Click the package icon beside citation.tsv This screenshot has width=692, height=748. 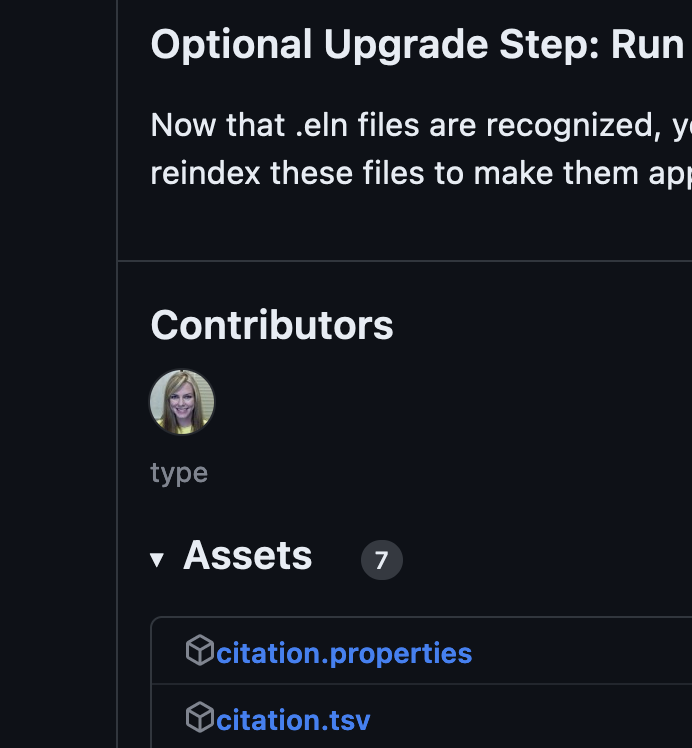200,717
